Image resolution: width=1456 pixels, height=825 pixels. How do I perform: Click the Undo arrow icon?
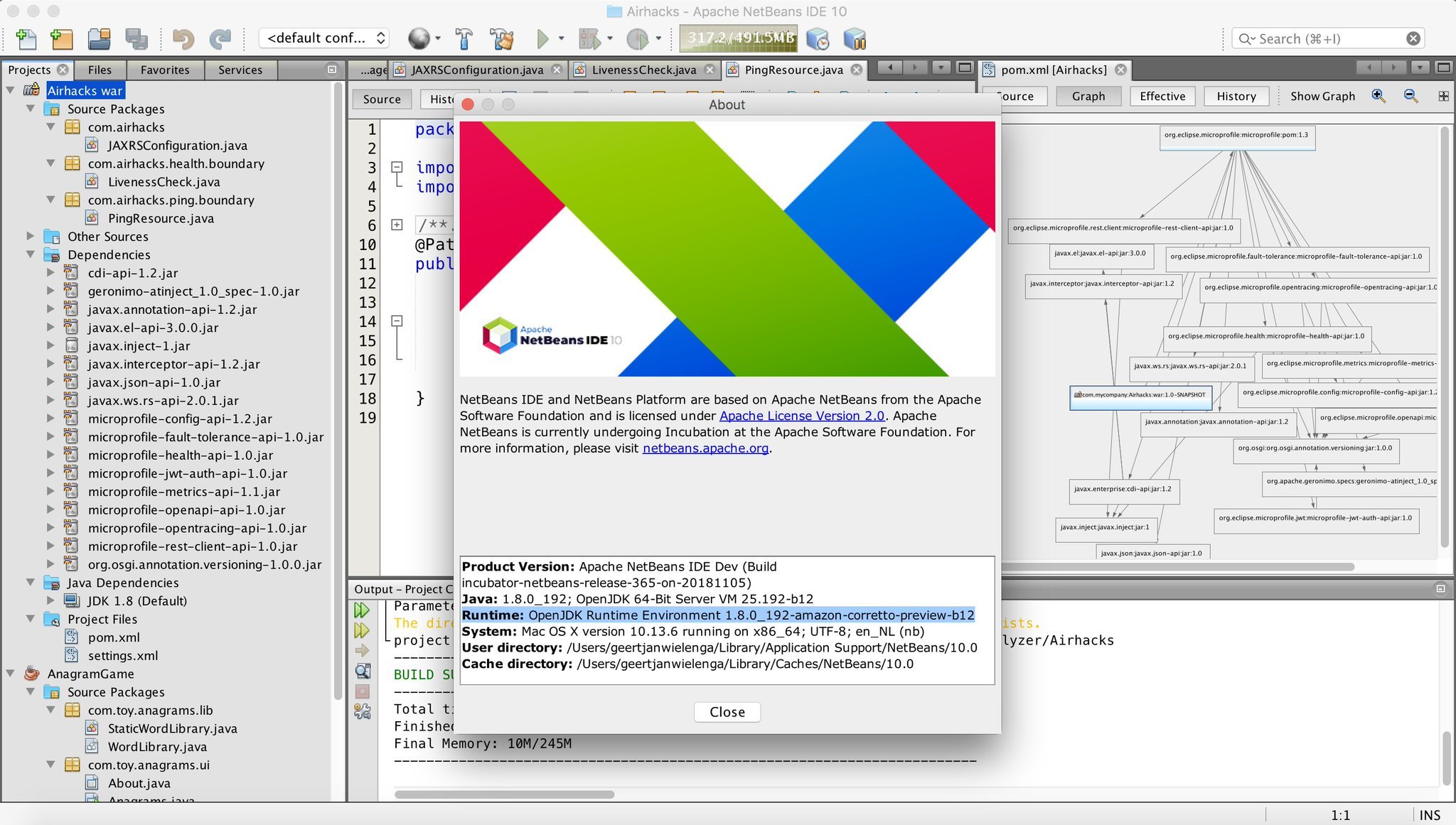pos(183,38)
